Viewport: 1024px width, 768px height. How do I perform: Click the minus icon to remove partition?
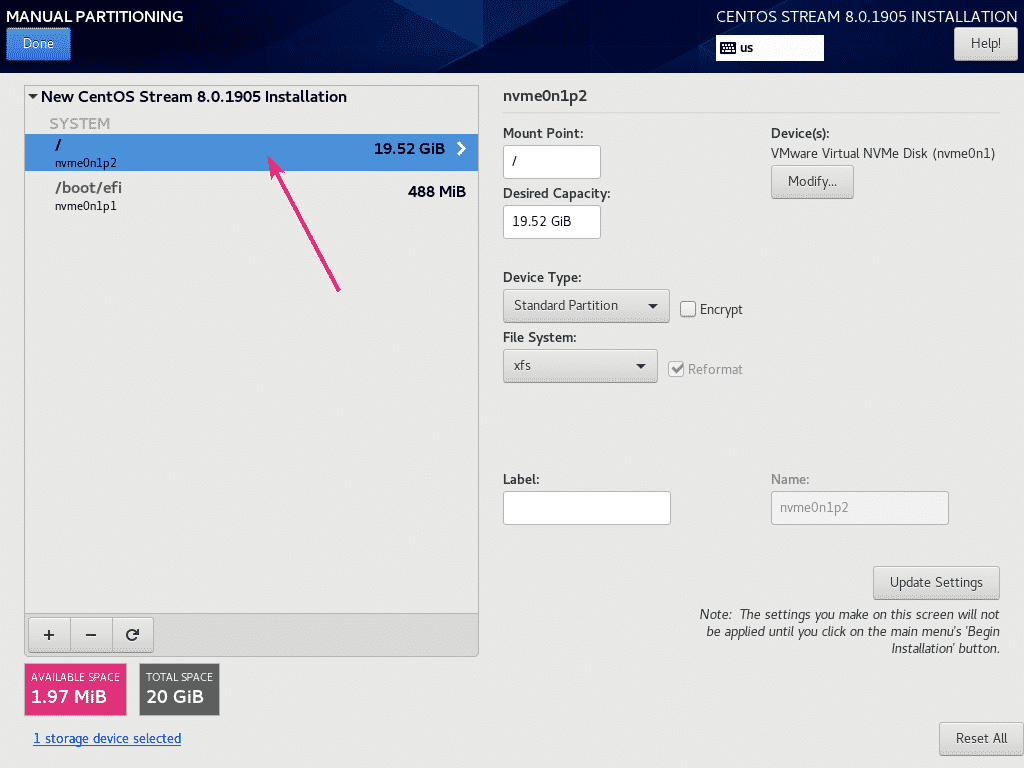coord(91,634)
